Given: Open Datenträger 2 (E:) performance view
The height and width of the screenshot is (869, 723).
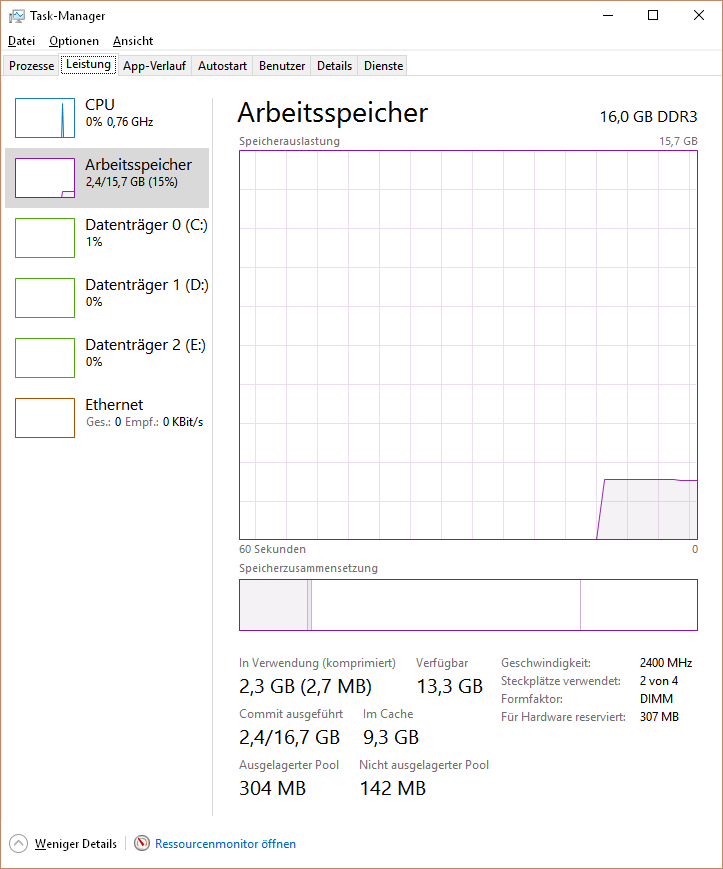Looking at the screenshot, I should (x=107, y=357).
